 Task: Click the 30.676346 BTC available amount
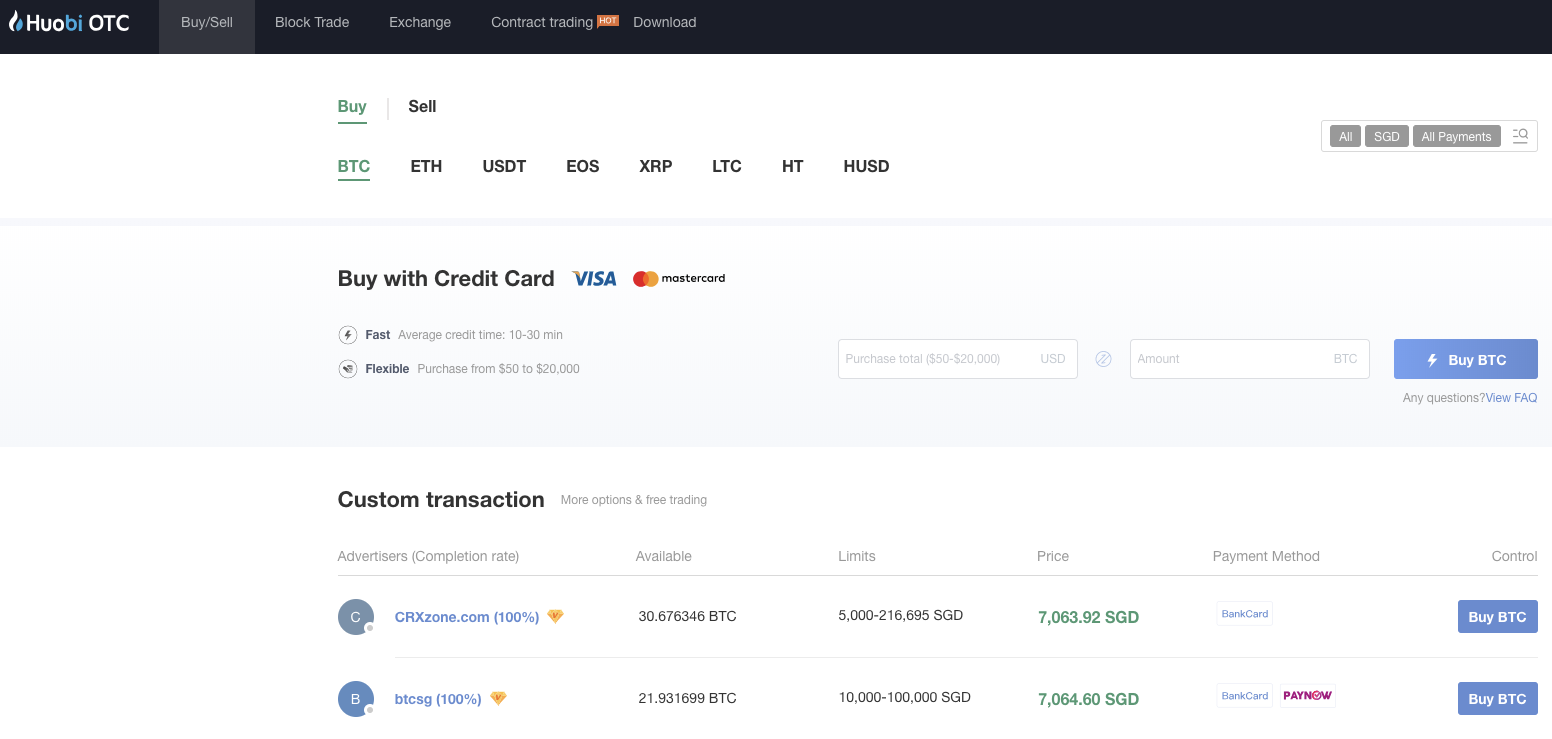tap(688, 616)
